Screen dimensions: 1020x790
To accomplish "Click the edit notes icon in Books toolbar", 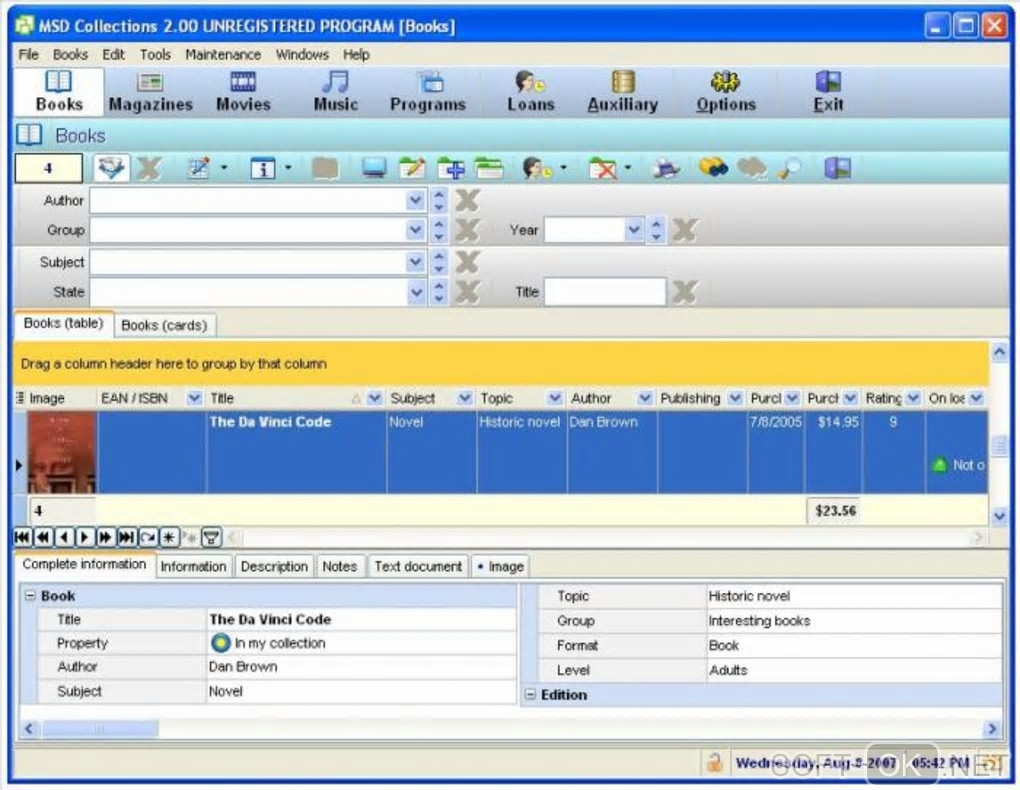I will [198, 169].
